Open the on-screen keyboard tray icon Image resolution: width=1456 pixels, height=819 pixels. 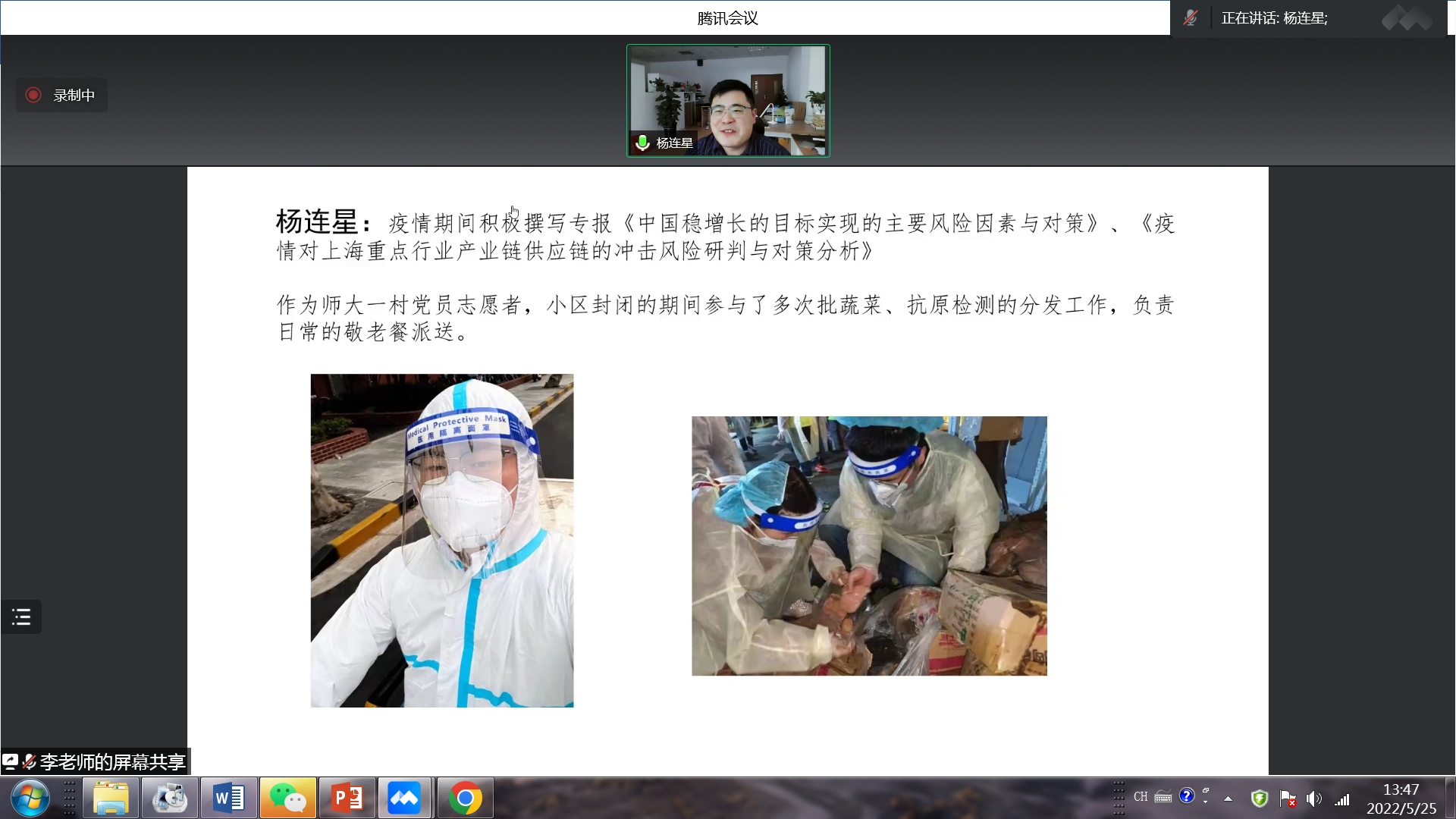[1163, 797]
